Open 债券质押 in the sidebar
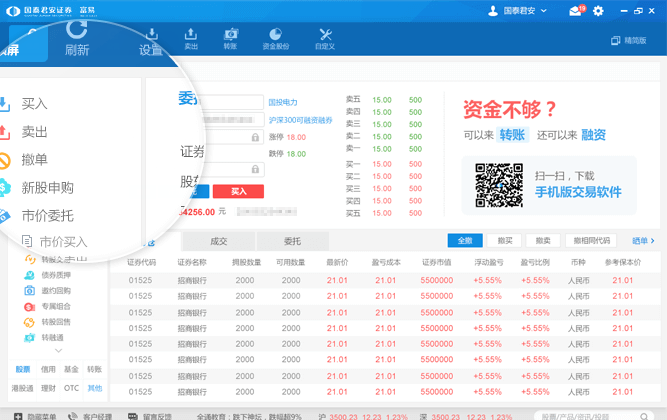Screen dimensions: 667x420 [x=47, y=275]
